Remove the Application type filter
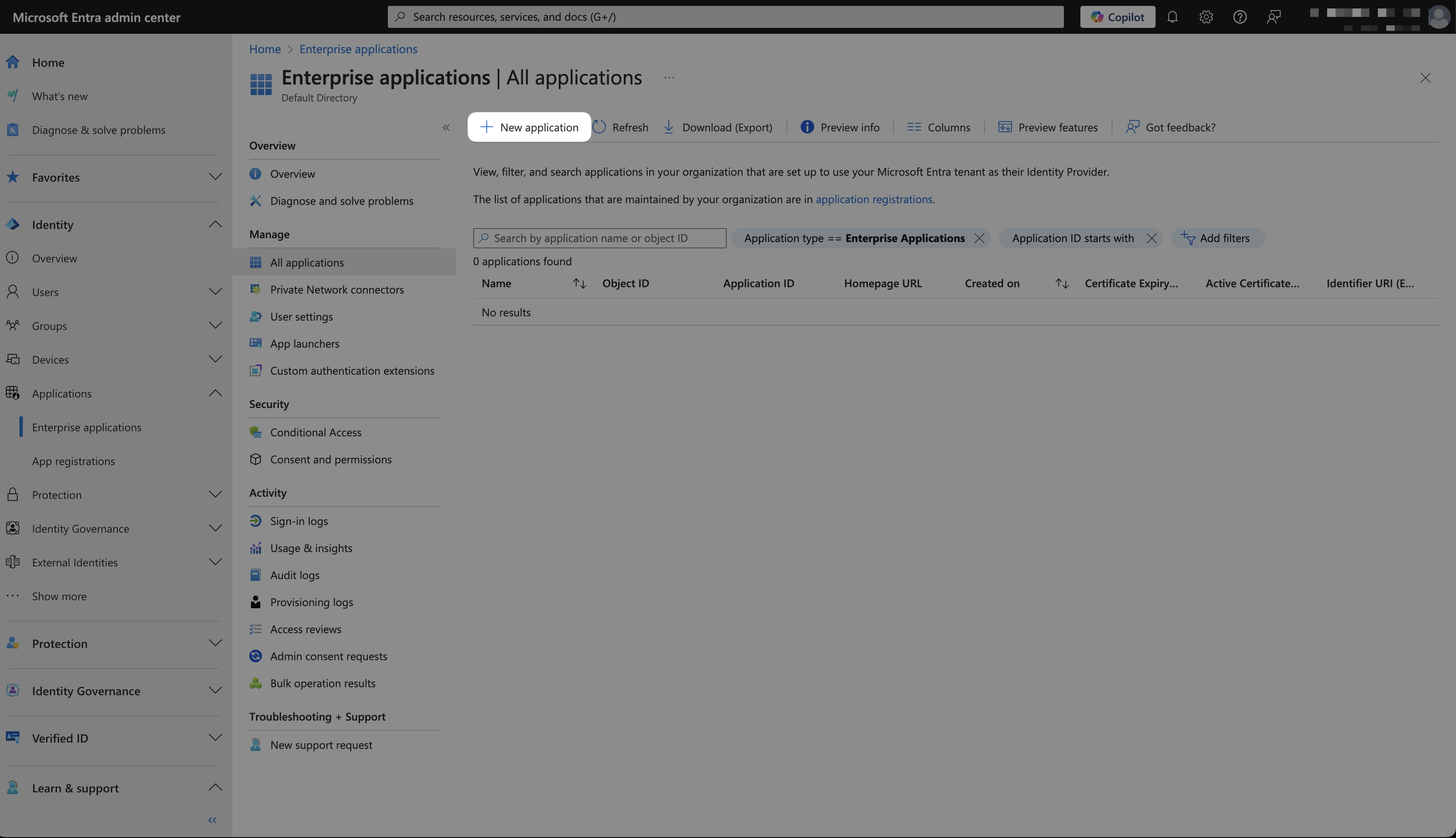This screenshot has width=1456, height=838. (979, 238)
